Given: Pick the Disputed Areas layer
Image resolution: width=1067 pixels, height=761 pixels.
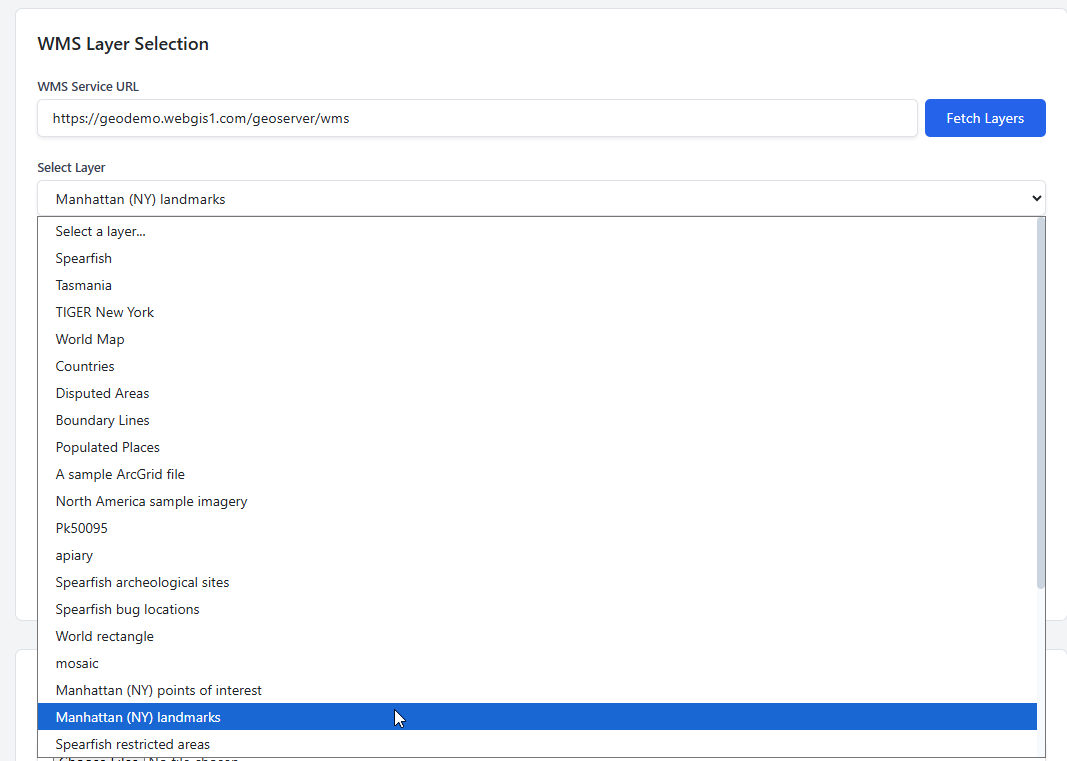Looking at the screenshot, I should [x=102, y=393].
